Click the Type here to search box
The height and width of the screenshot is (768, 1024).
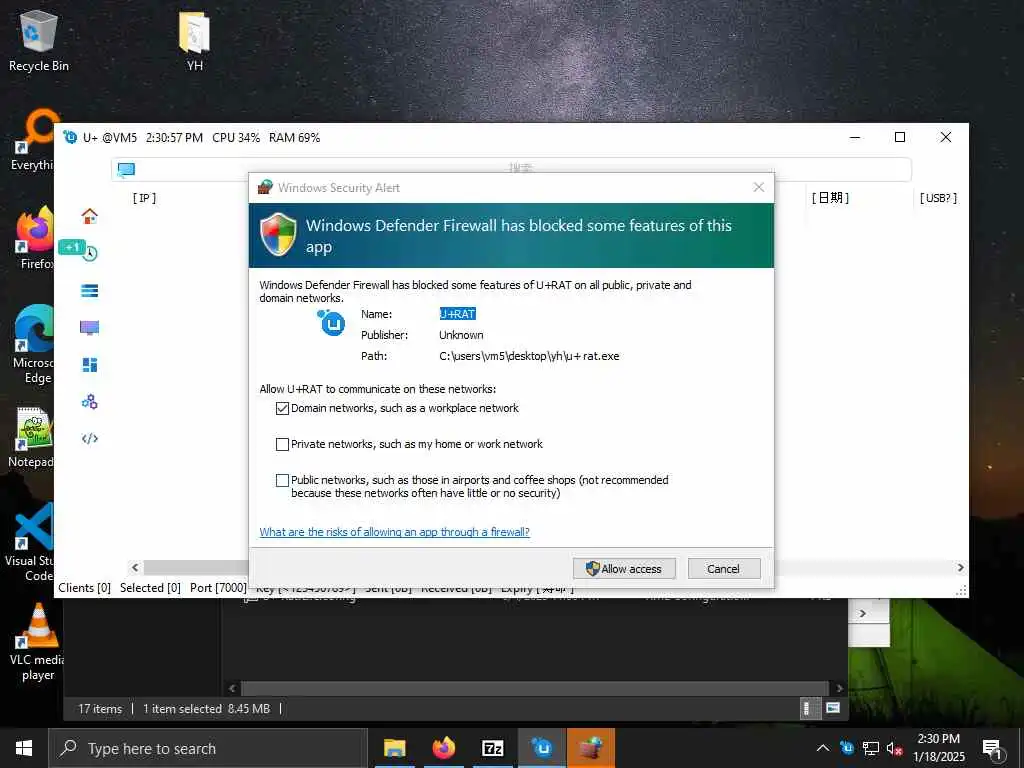pos(208,748)
